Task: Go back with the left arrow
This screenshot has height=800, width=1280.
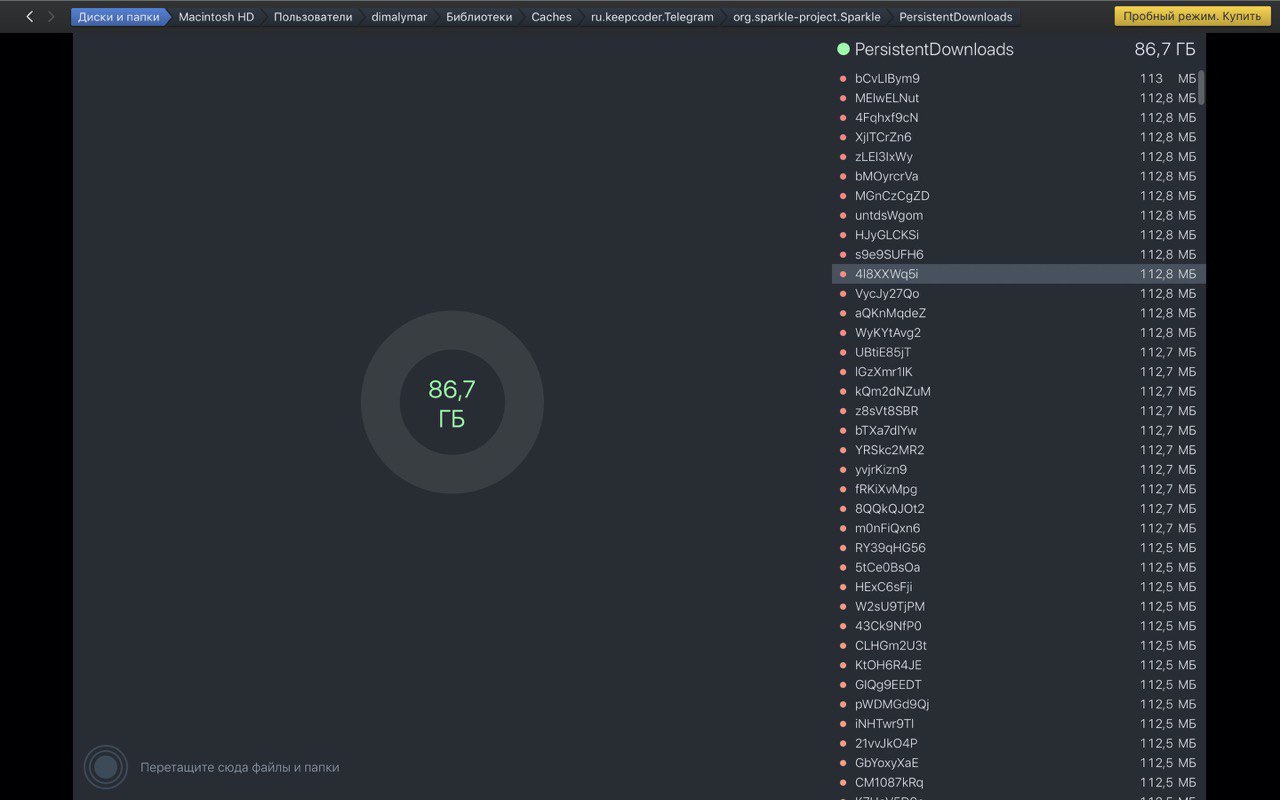Action: tap(29, 17)
